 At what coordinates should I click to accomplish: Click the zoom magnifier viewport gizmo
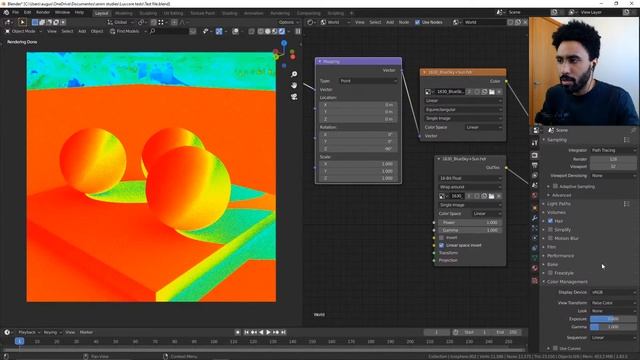click(294, 74)
